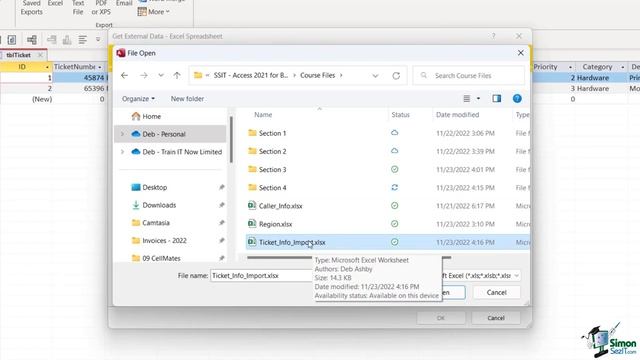Click SSIT - Access 2021 breadcrumb
This screenshot has height=360, width=640.
[x=251, y=76]
